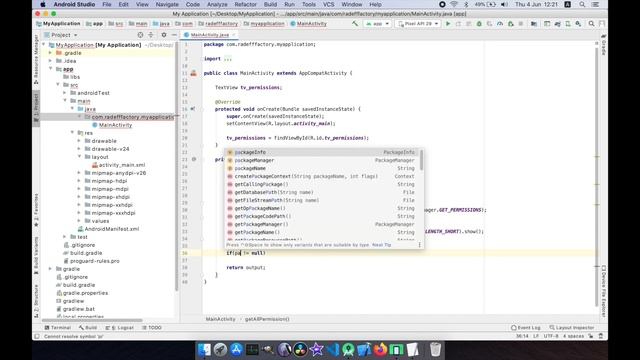Screen dimensions: 640x360
Task: Open the VCS menu
Action: tap(329, 4)
